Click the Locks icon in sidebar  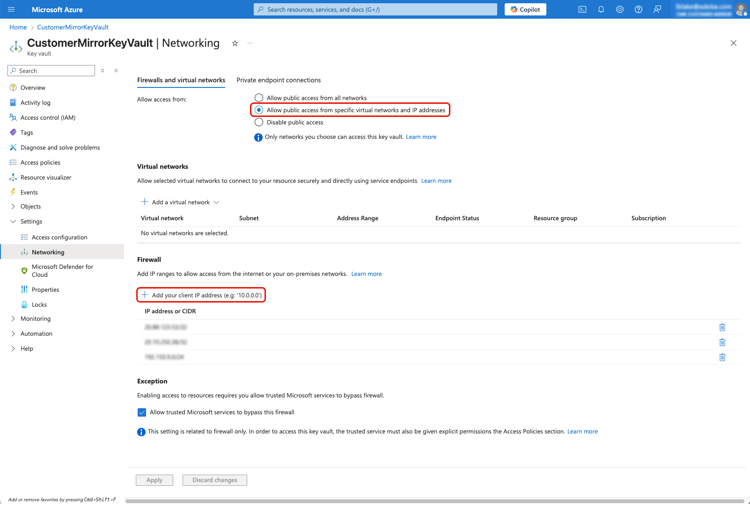tap(24, 305)
